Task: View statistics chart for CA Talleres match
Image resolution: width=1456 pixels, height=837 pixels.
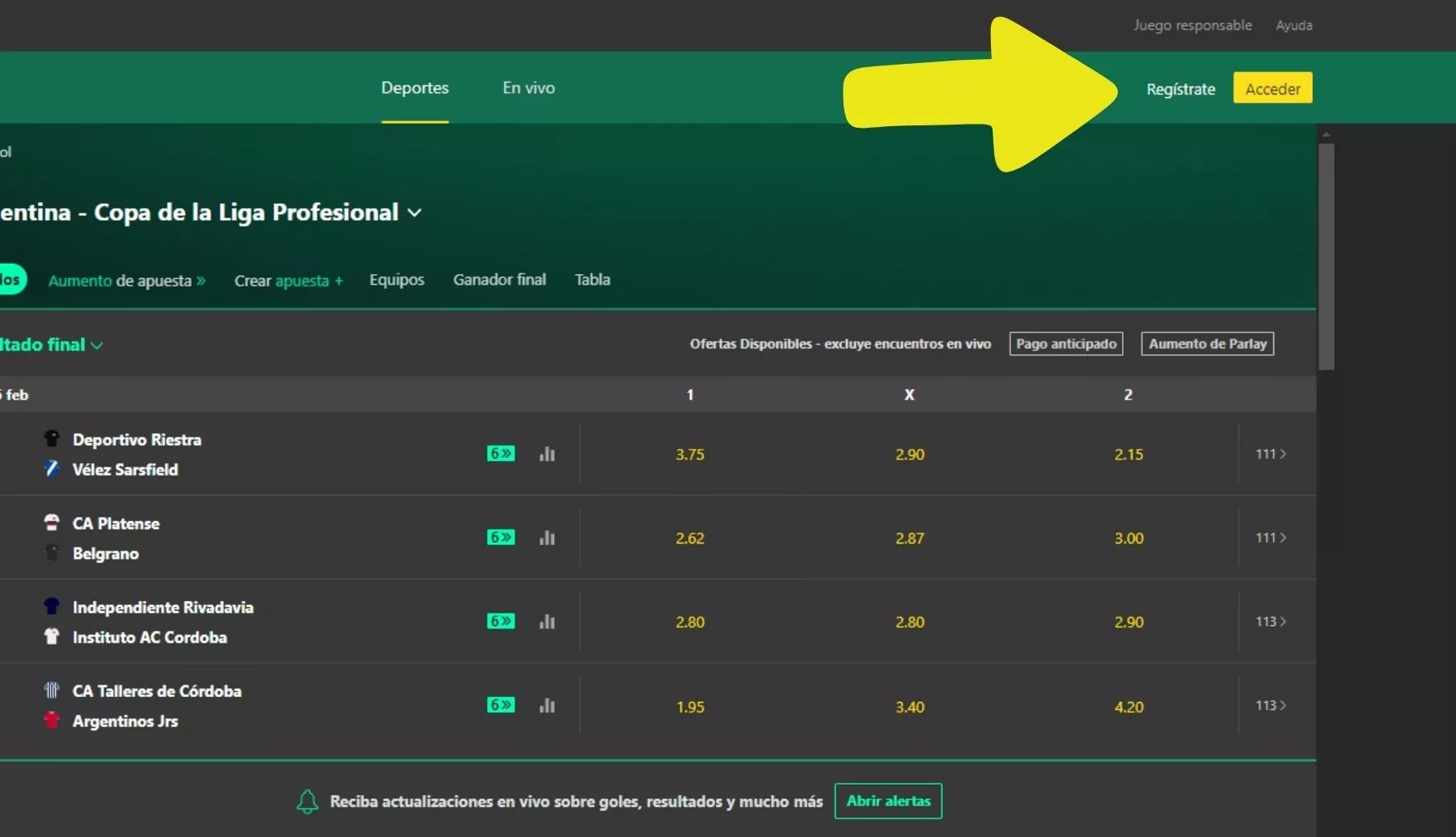Action: click(548, 705)
